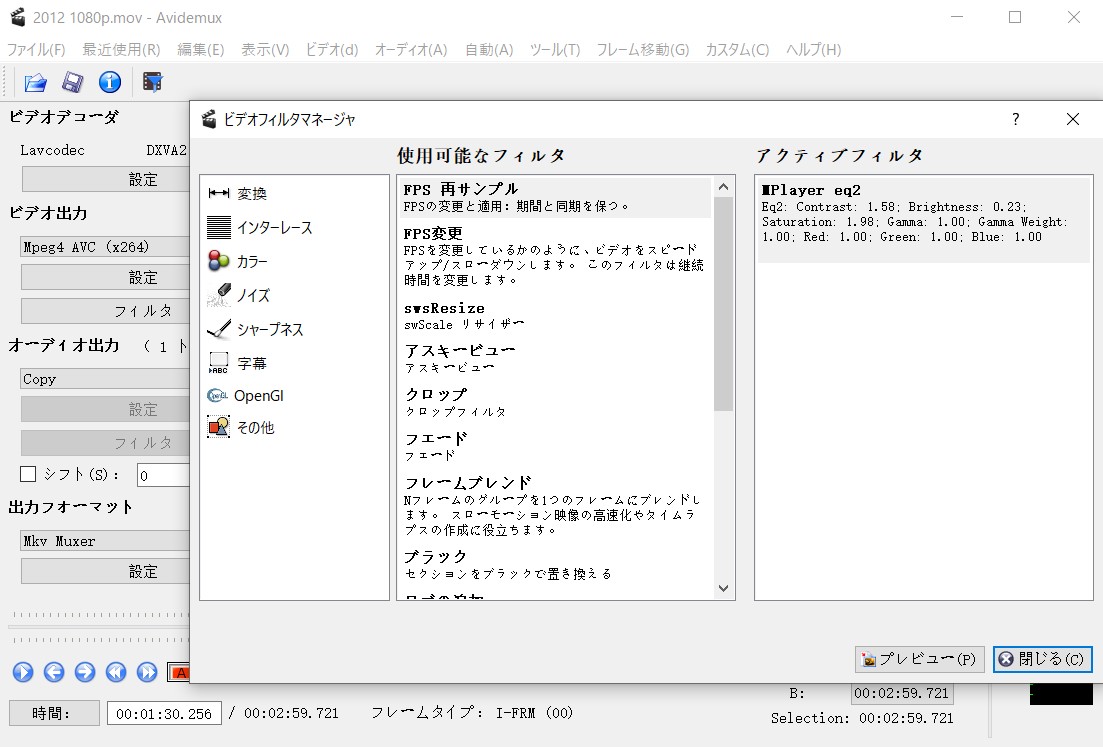The width and height of the screenshot is (1103, 747).
Task: Select the シャープネス filter category
Action: click(x=269, y=329)
